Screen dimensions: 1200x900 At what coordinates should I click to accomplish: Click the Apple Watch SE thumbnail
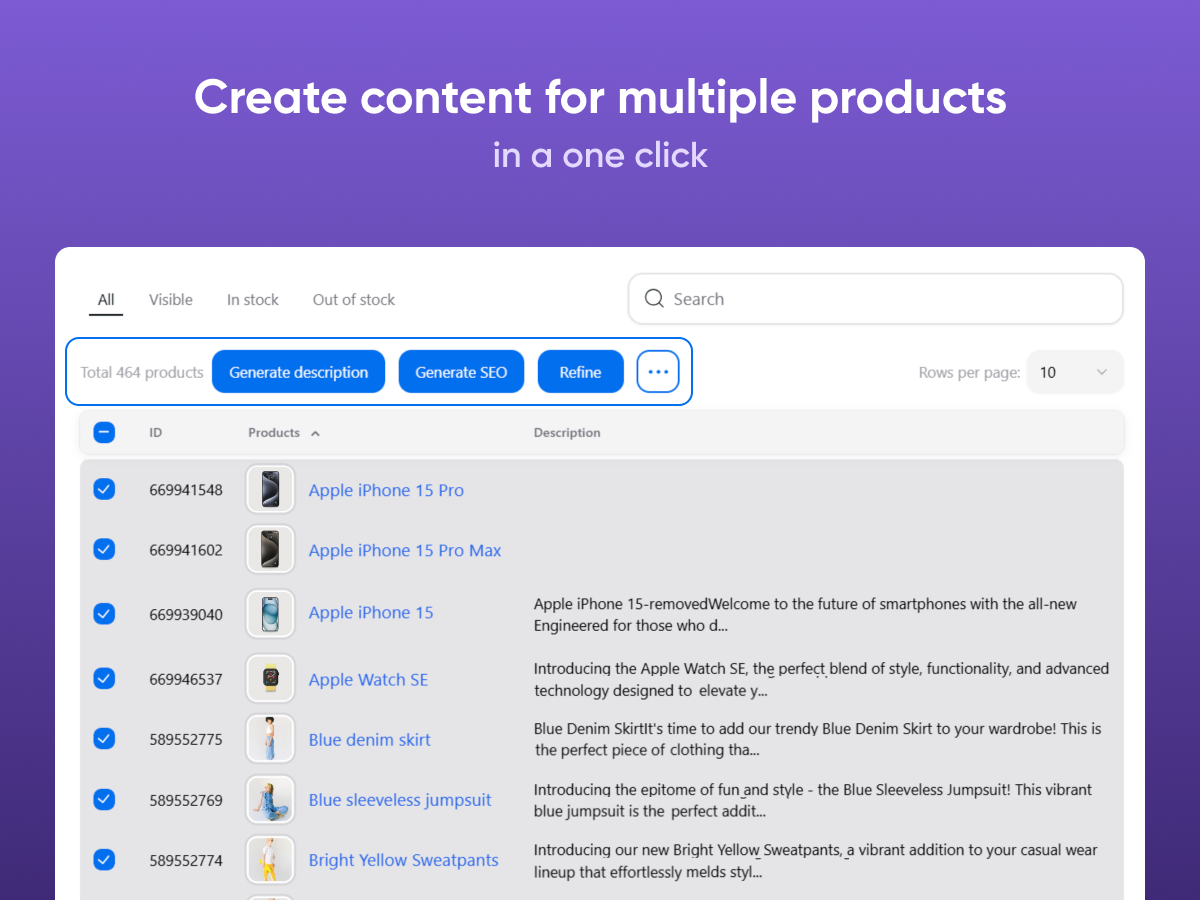click(270, 678)
